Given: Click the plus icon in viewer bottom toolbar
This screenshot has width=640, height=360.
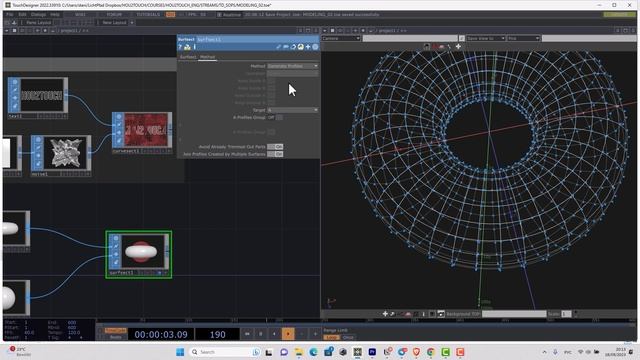Looking at the screenshot, I should click(x=385, y=314).
